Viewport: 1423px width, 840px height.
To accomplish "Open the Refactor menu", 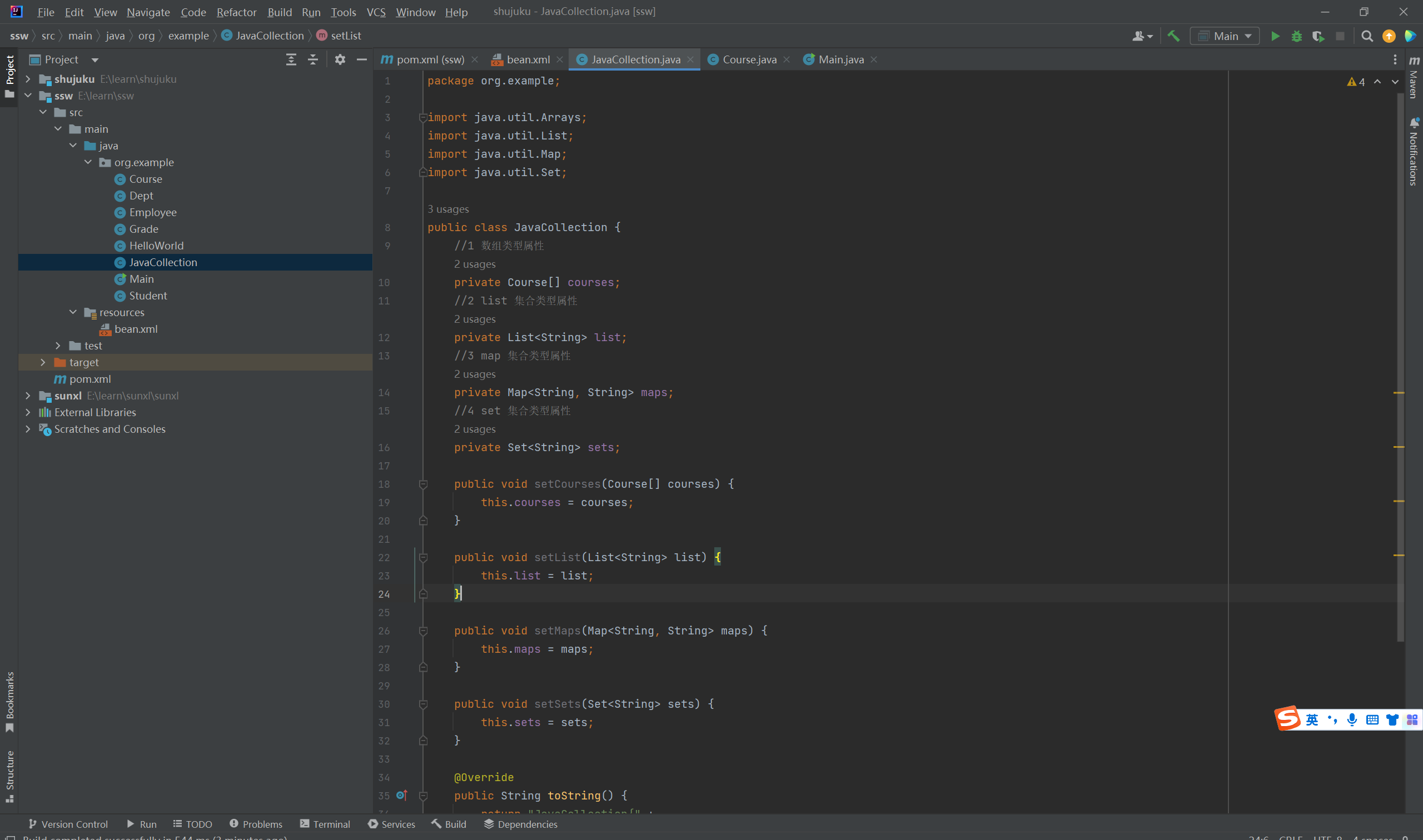I will pyautogui.click(x=236, y=12).
